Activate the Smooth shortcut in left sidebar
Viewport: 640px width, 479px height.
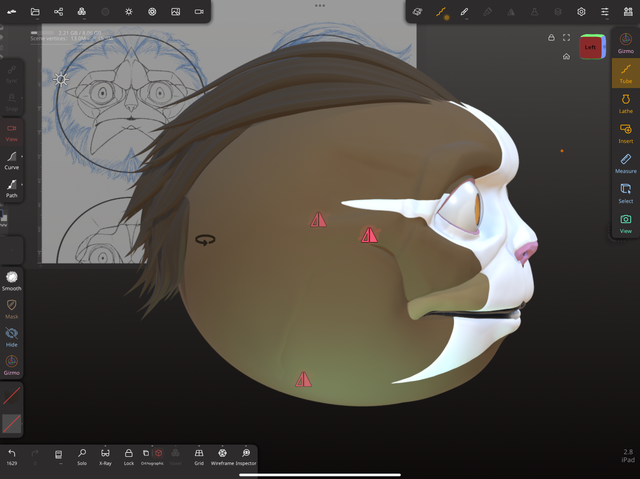(11, 281)
